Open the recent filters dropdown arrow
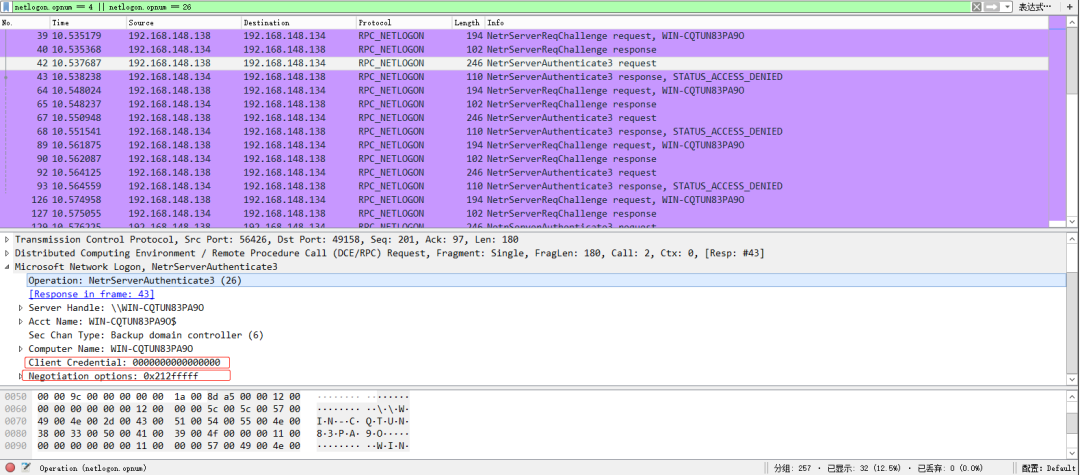 1007,6
